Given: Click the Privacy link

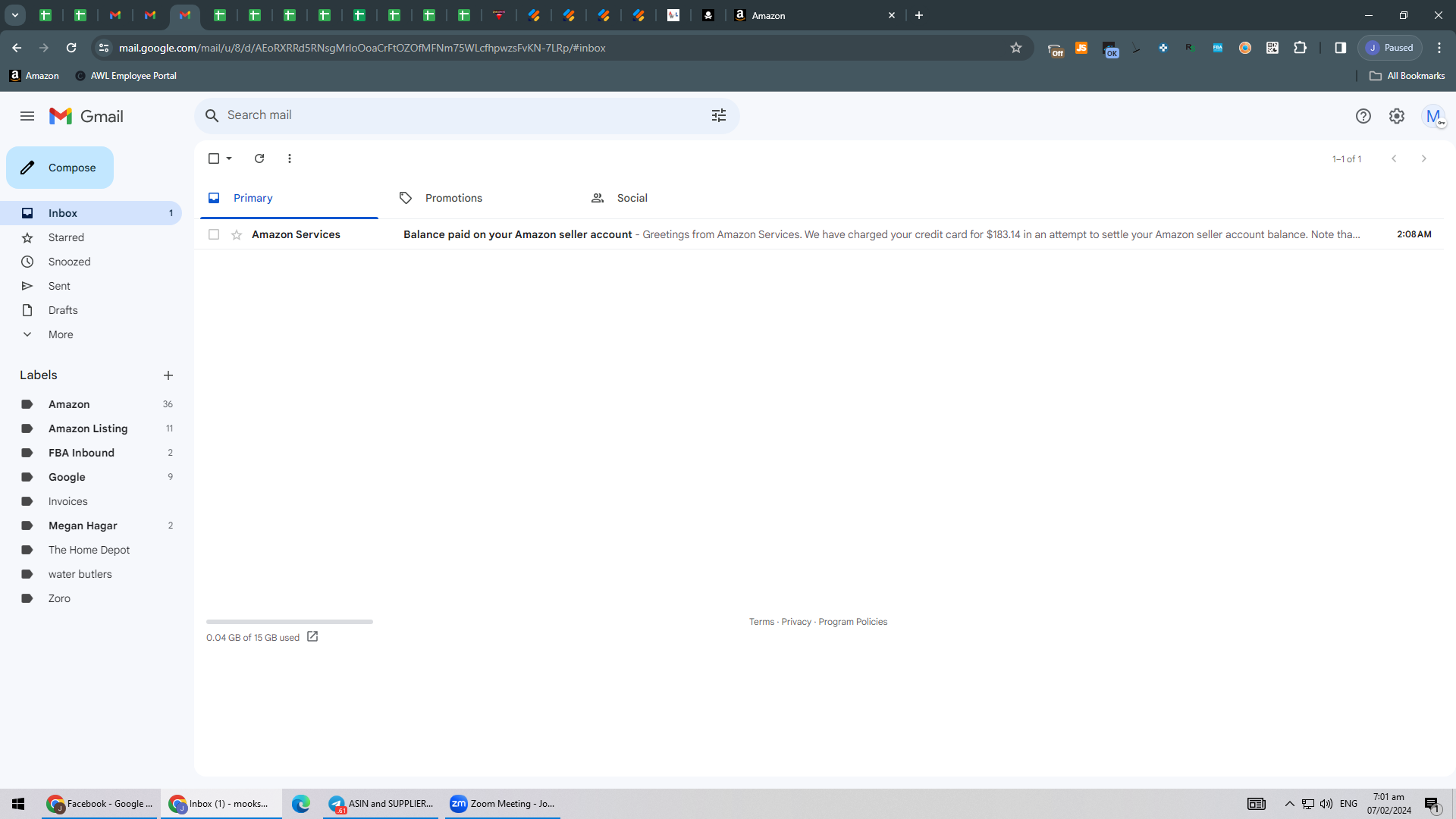Looking at the screenshot, I should [x=796, y=622].
